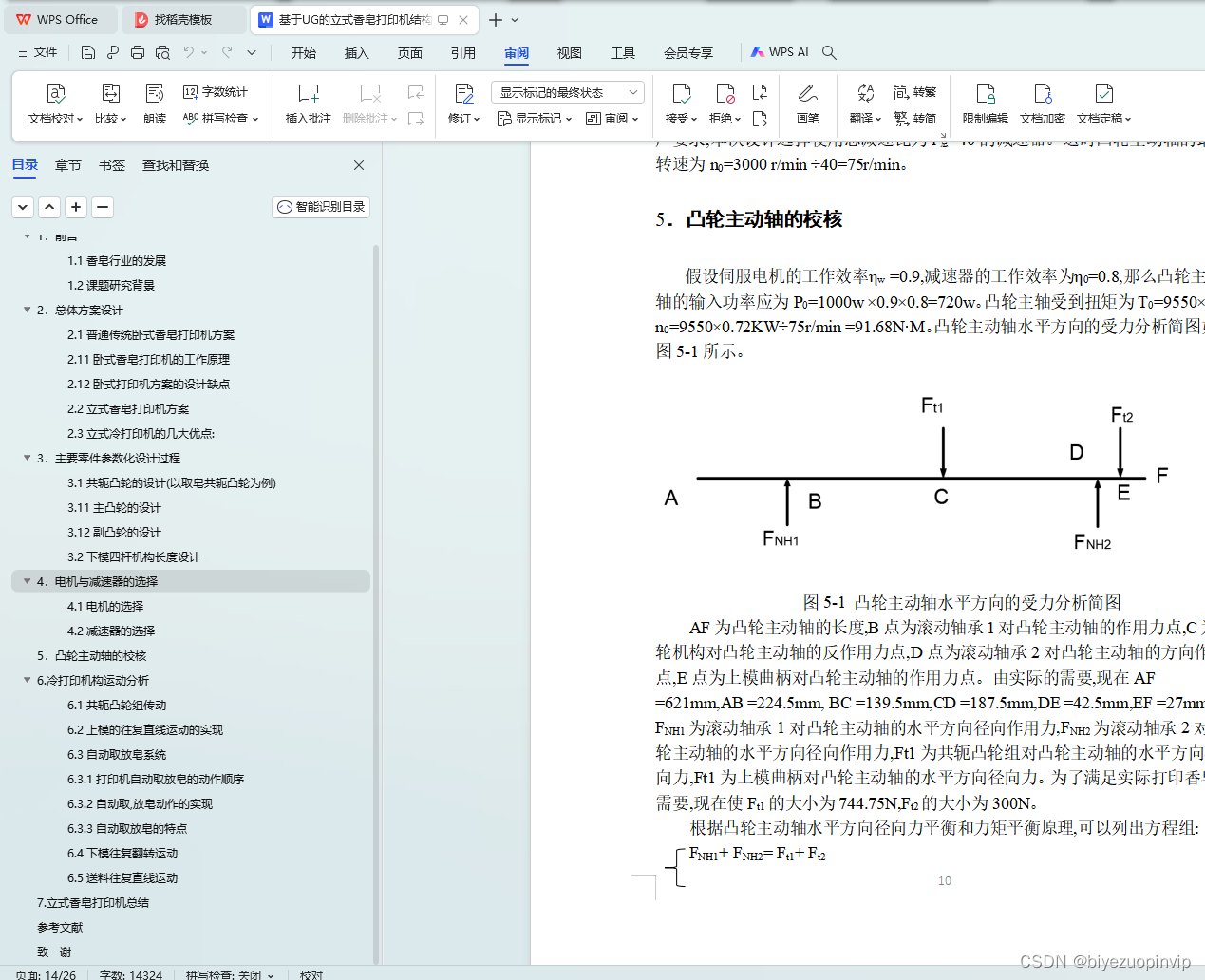The image size is (1205, 980).
Task: Convert text with 转简
Action: pos(915,119)
